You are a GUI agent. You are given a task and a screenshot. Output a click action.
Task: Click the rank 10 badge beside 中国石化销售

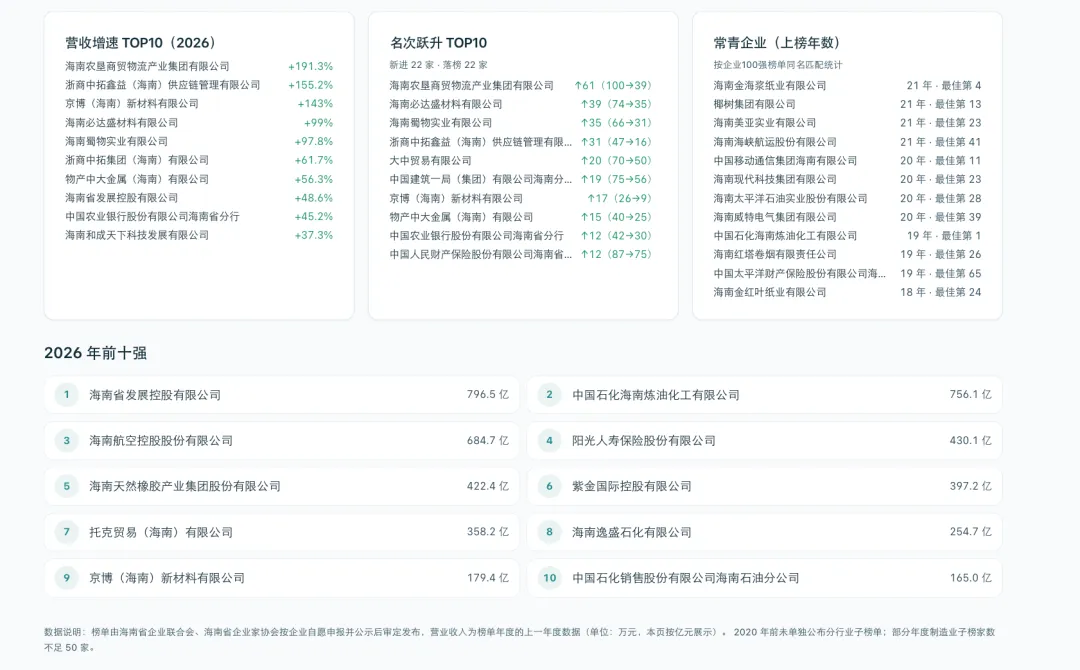550,578
